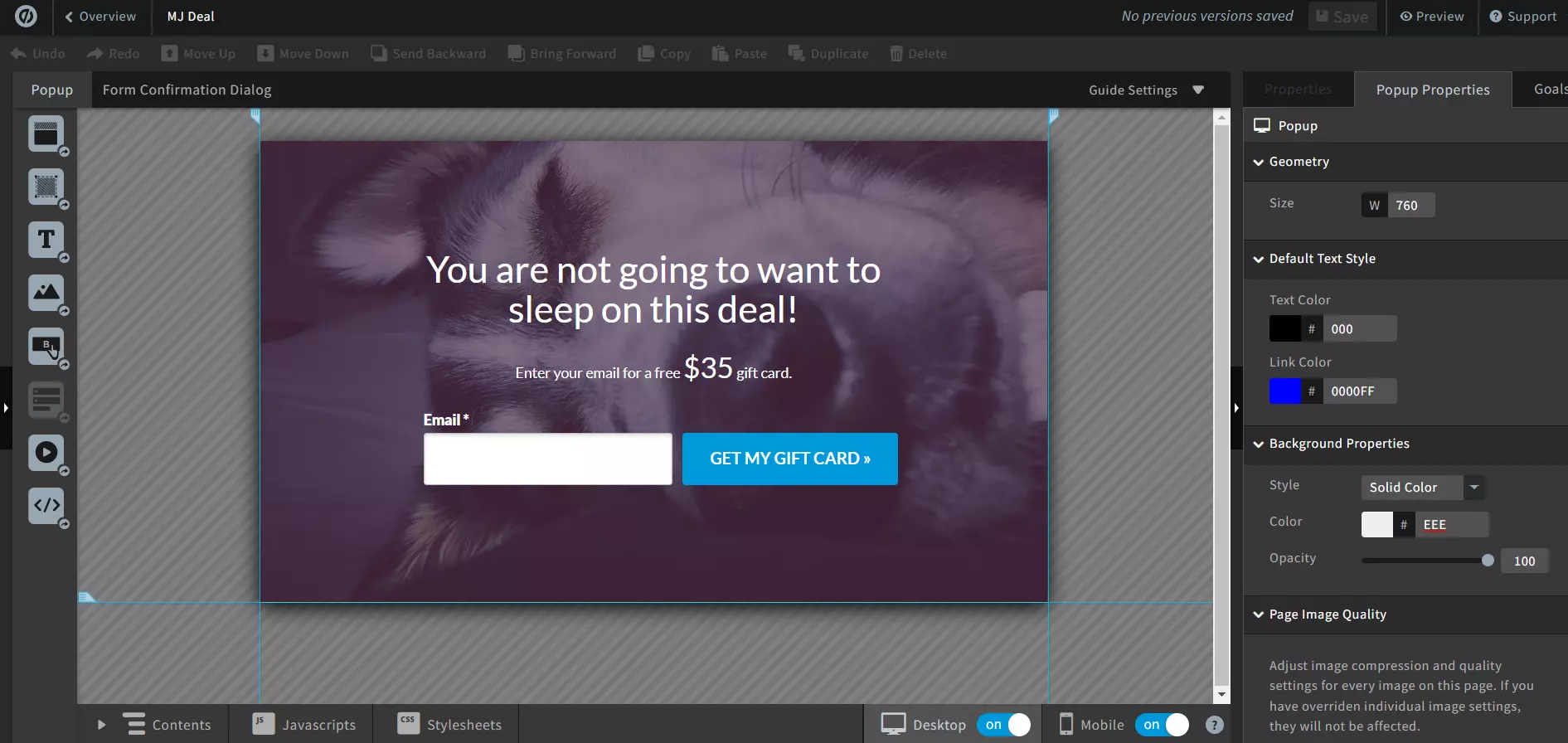The image size is (1568, 743).
Task: Select the gift card subheading text
Action: (653, 368)
